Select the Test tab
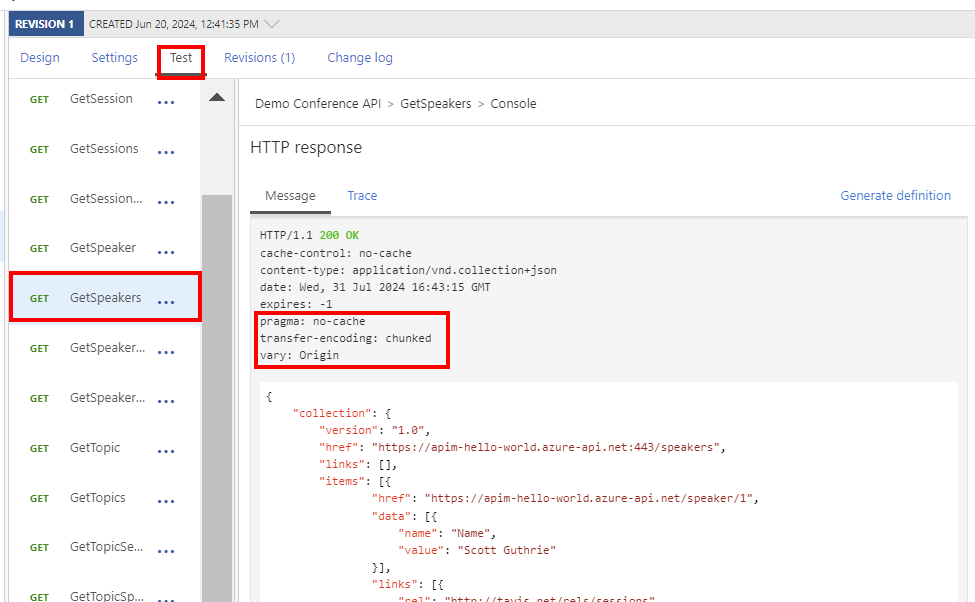This screenshot has height=602, width=975. [181, 58]
